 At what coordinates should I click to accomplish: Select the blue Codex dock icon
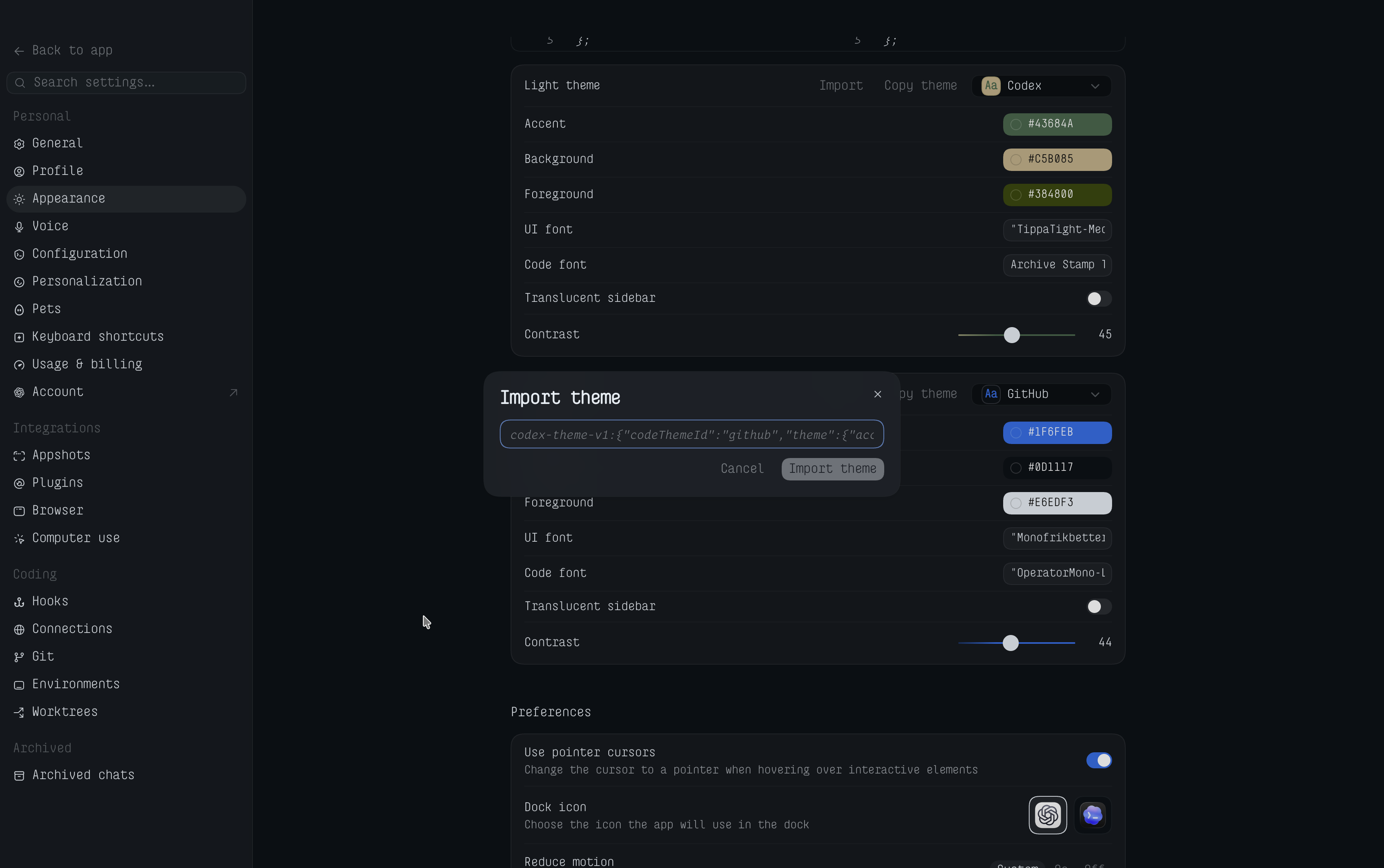[1092, 815]
